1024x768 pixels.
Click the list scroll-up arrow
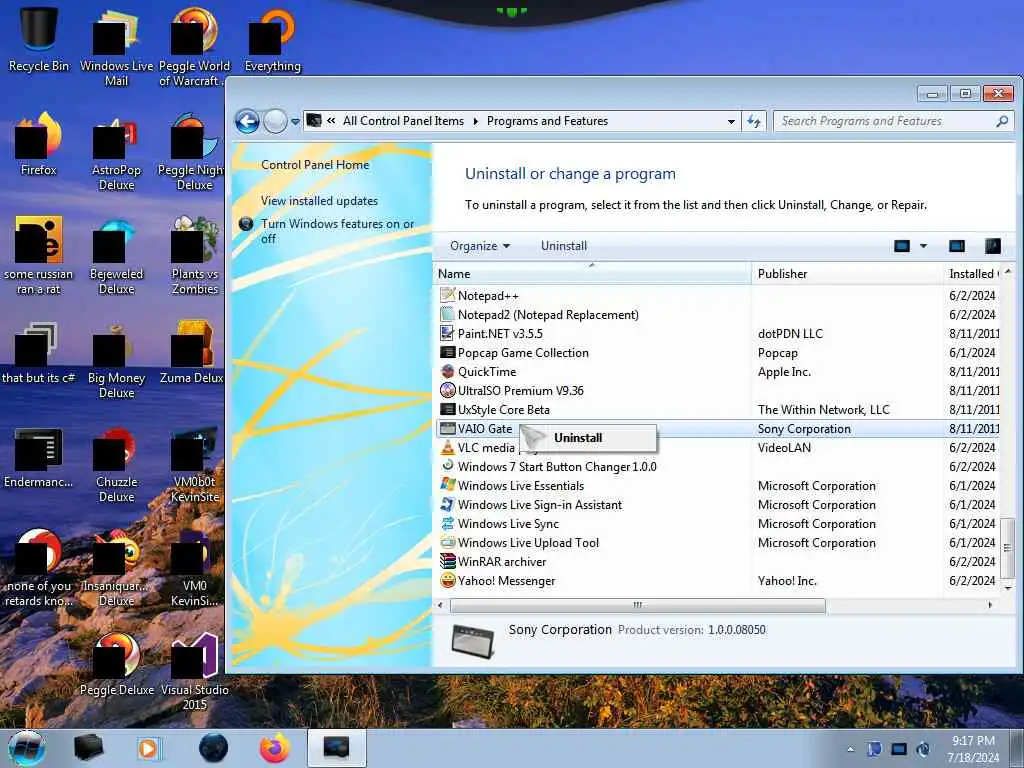(x=1007, y=272)
